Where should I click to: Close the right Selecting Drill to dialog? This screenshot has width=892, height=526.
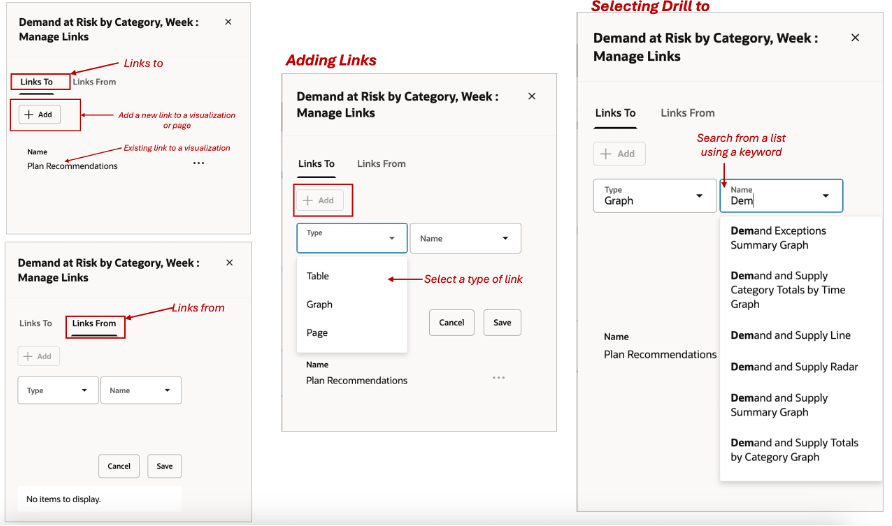855,38
